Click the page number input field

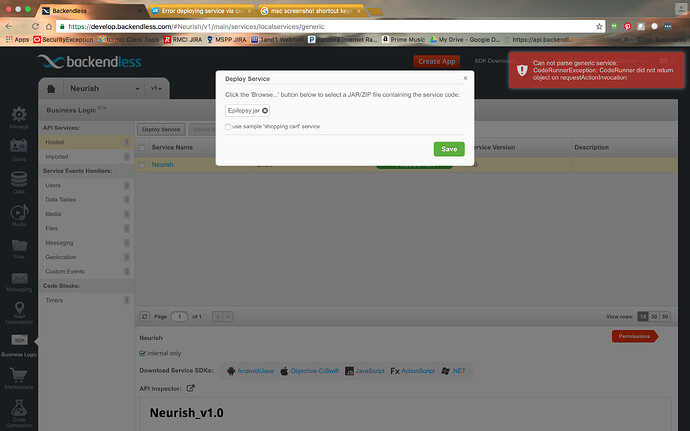(x=179, y=317)
